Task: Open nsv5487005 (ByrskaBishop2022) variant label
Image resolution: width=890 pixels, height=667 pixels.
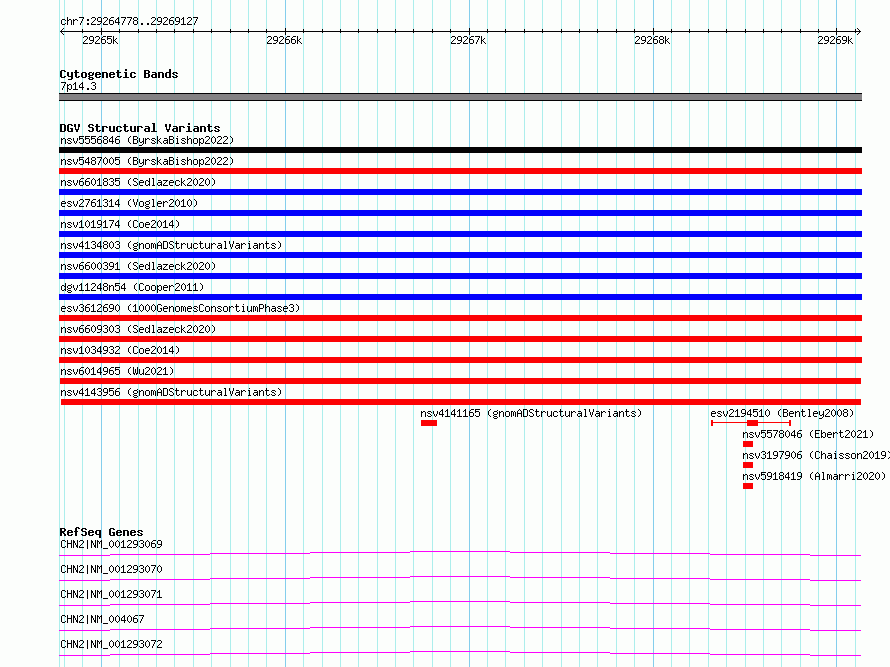Action: pos(147,161)
